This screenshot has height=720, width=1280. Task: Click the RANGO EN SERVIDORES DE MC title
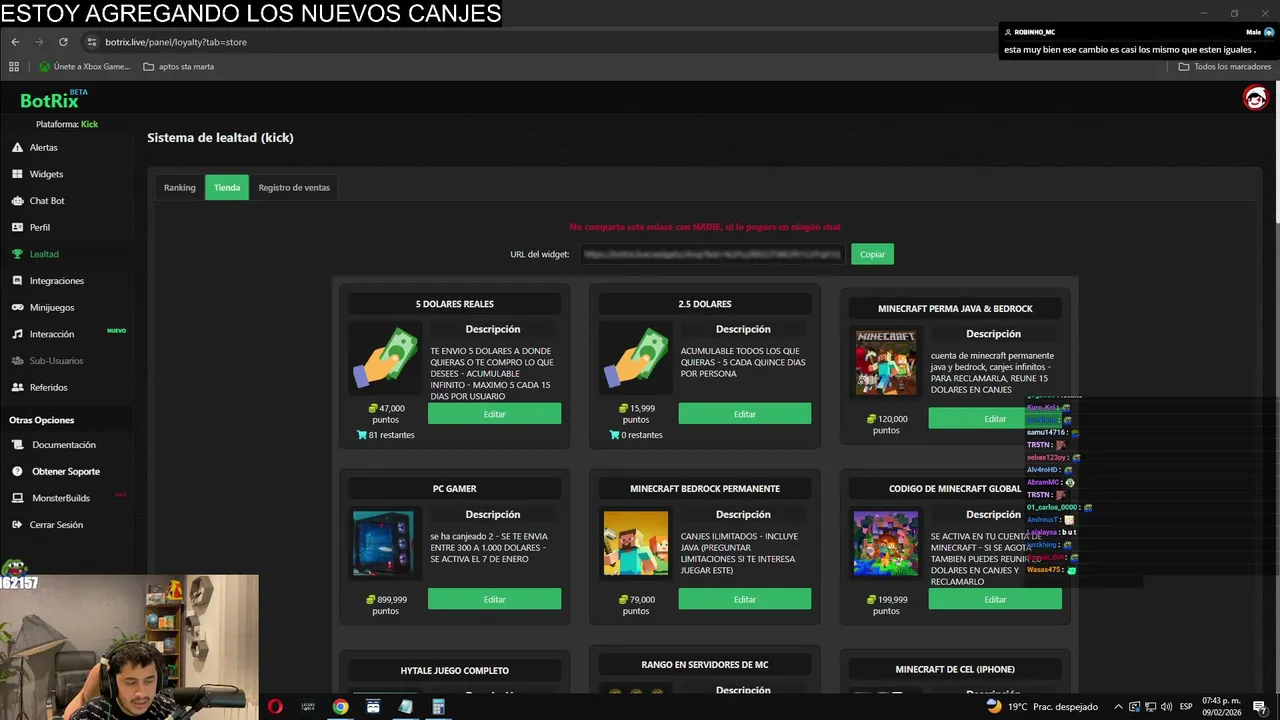705,664
